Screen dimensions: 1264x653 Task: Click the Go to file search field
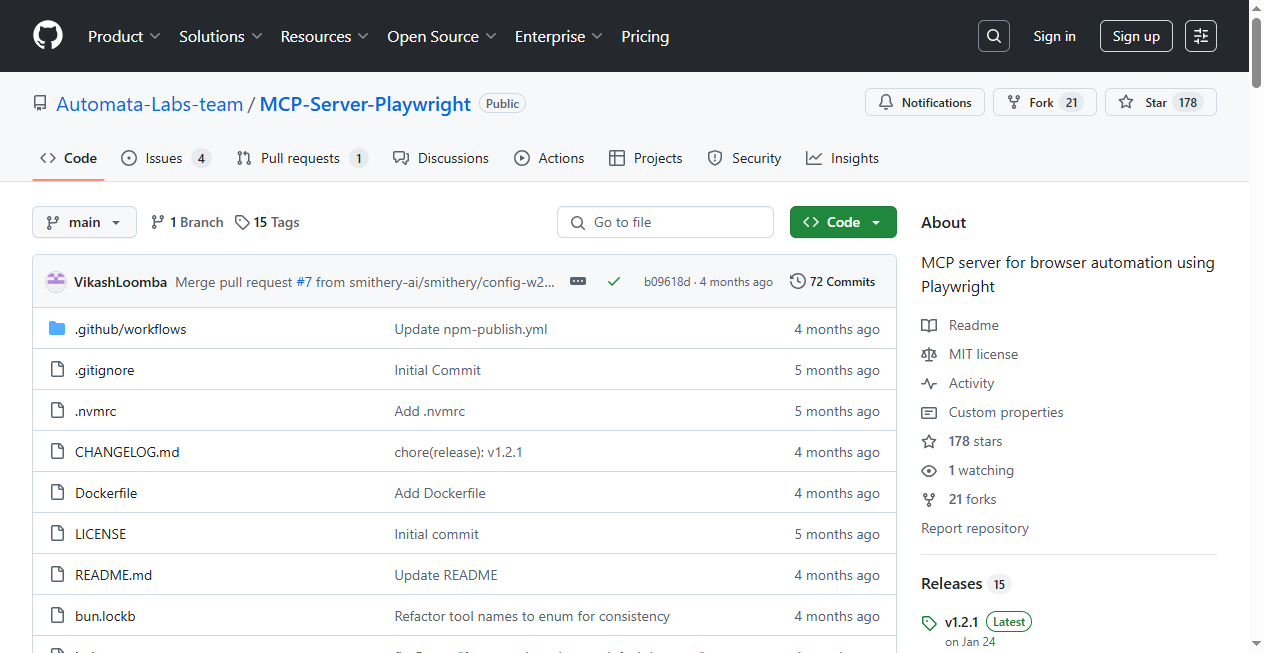click(665, 222)
